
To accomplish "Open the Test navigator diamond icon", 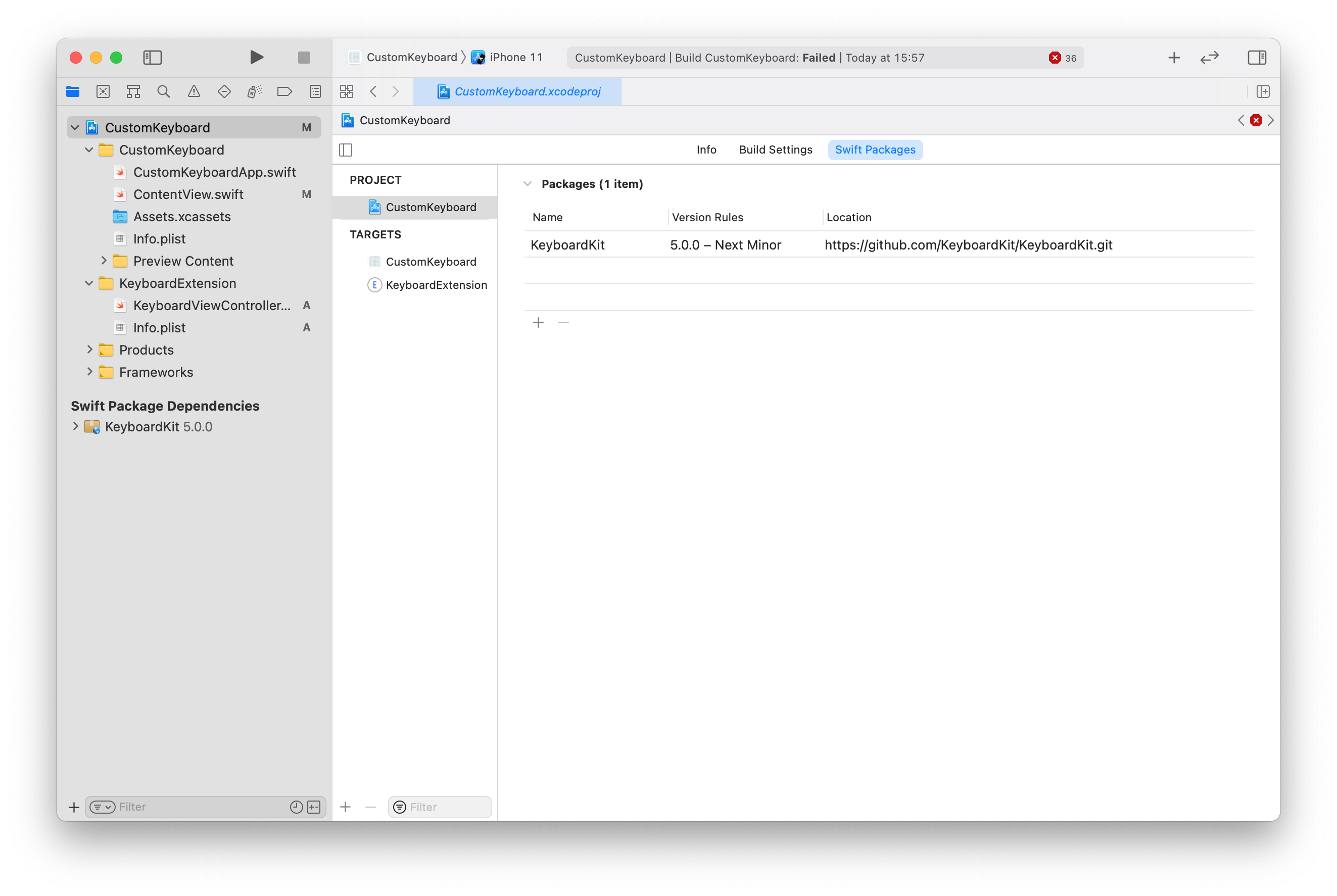I will [224, 91].
